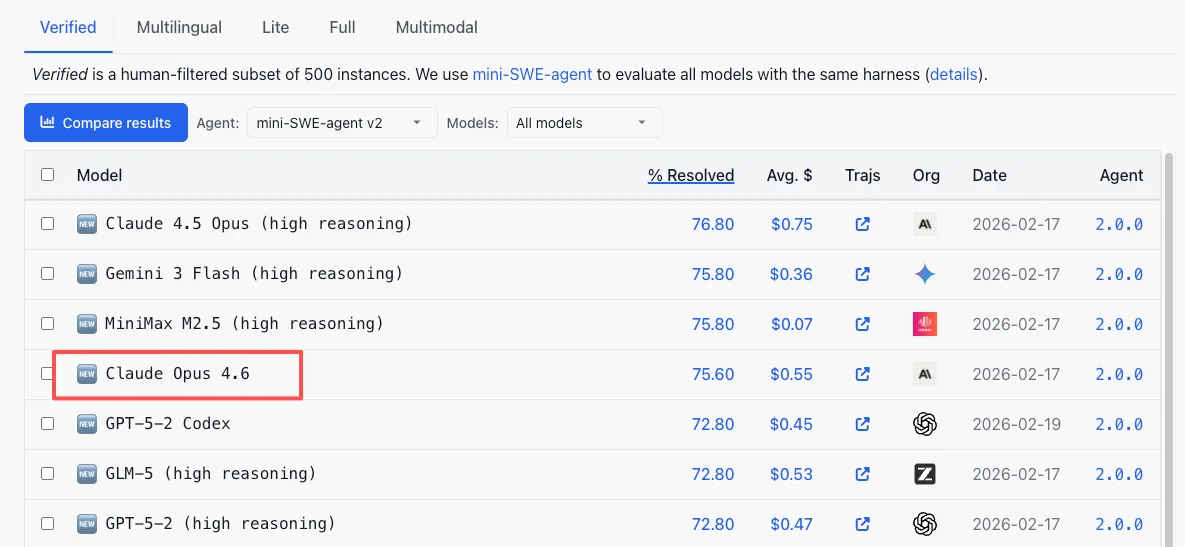This screenshot has width=1185, height=547.
Task: Click the MiniMax org logo
Action: (x=925, y=324)
